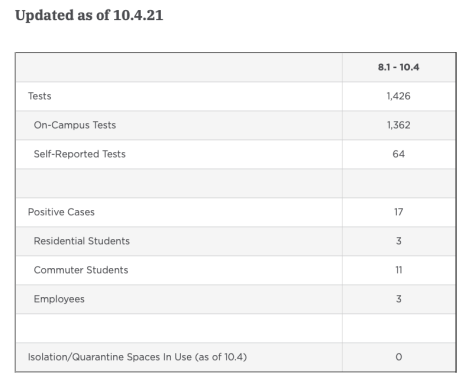The height and width of the screenshot is (384, 475).
Task: Select the 1,426 total tests value
Action: (x=399, y=96)
